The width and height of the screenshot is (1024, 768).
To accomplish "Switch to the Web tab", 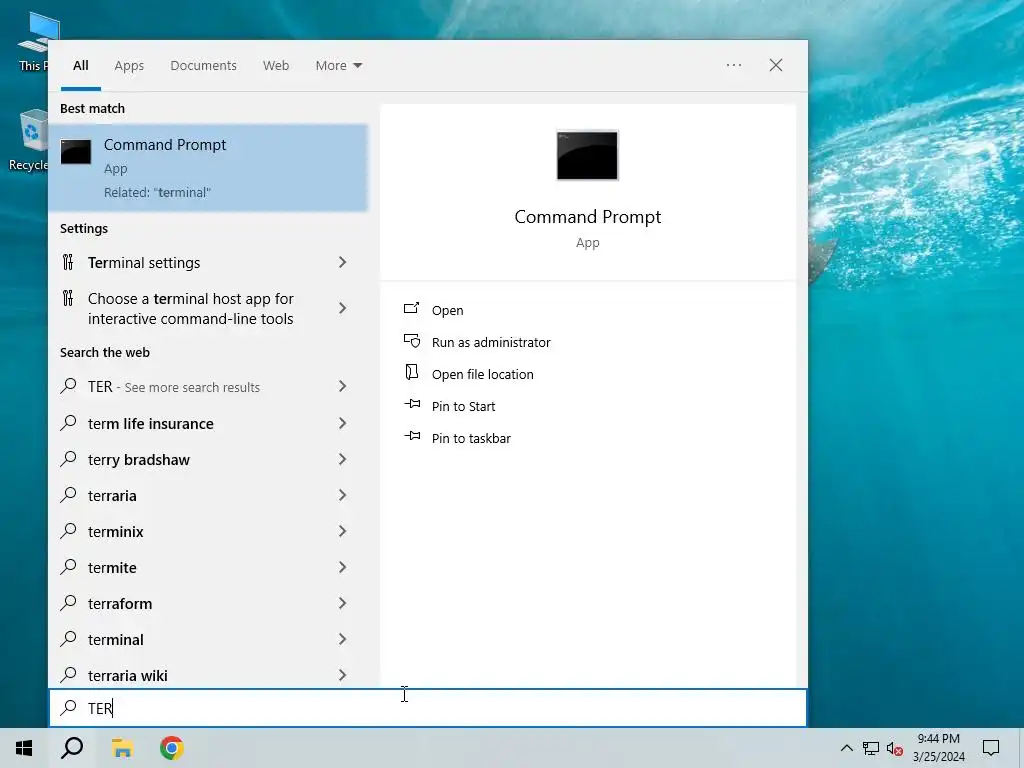I will 276,65.
